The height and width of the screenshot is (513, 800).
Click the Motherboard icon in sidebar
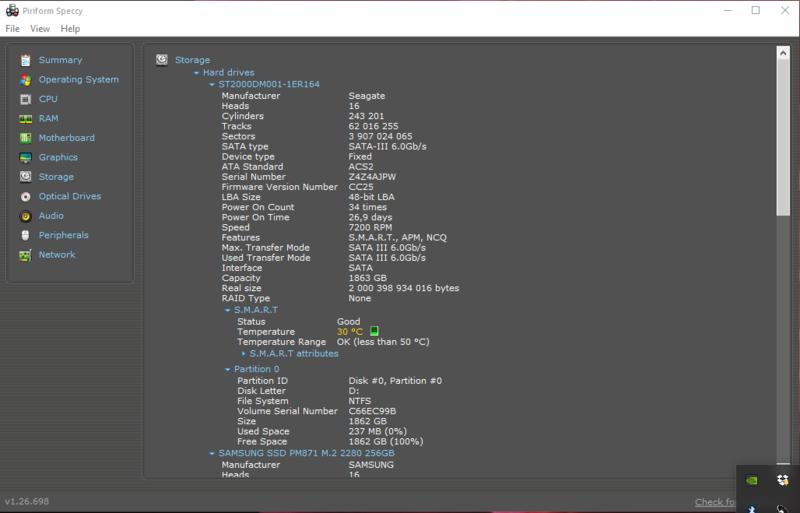(x=25, y=138)
